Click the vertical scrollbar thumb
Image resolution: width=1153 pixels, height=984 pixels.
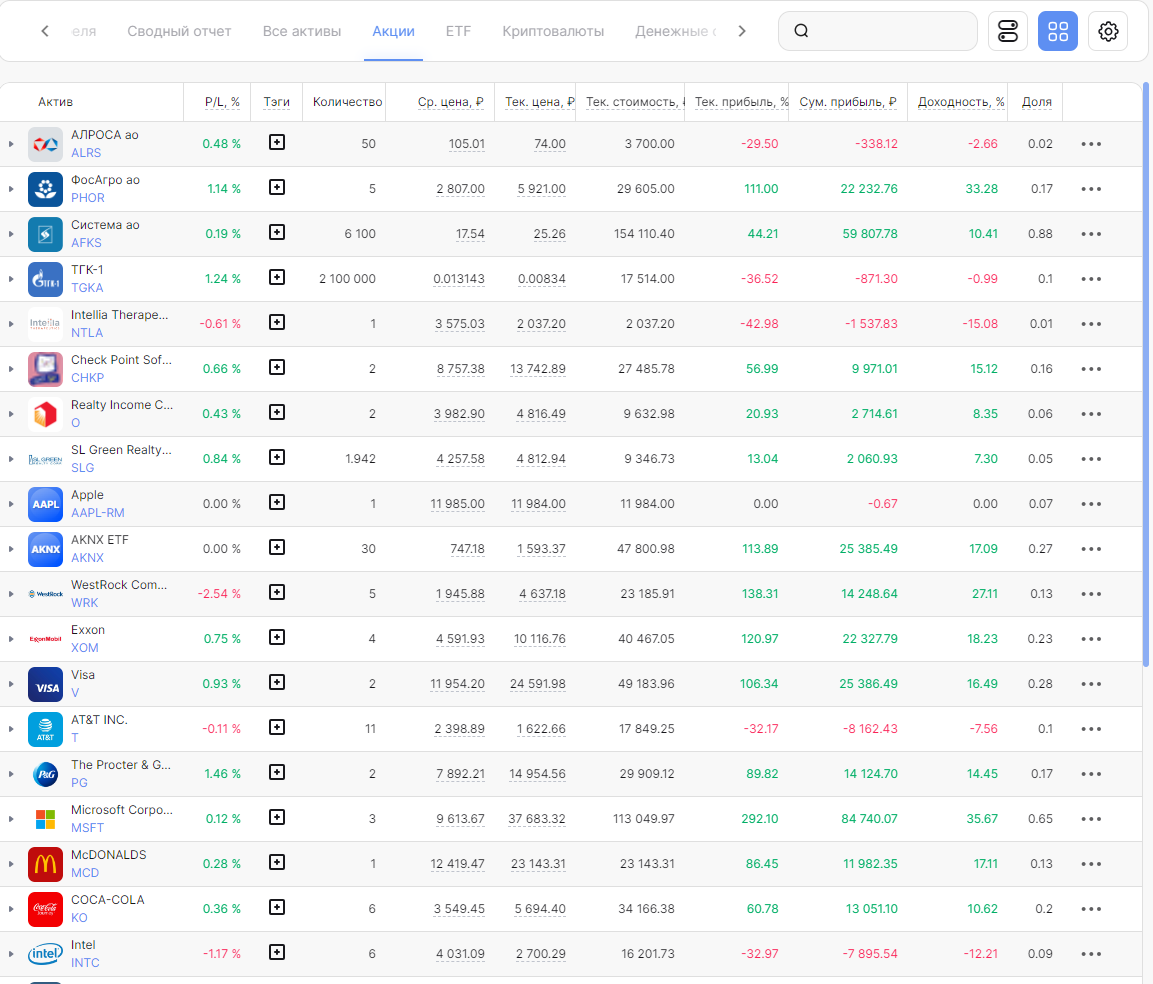[x=1146, y=373]
